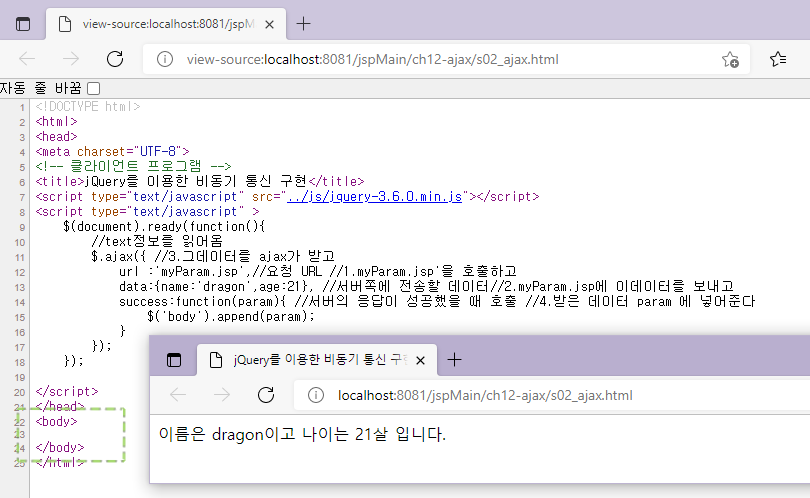
Task: Click the <!-- 클라이언트 프로그램 --> comment line
Action: click(x=133, y=166)
